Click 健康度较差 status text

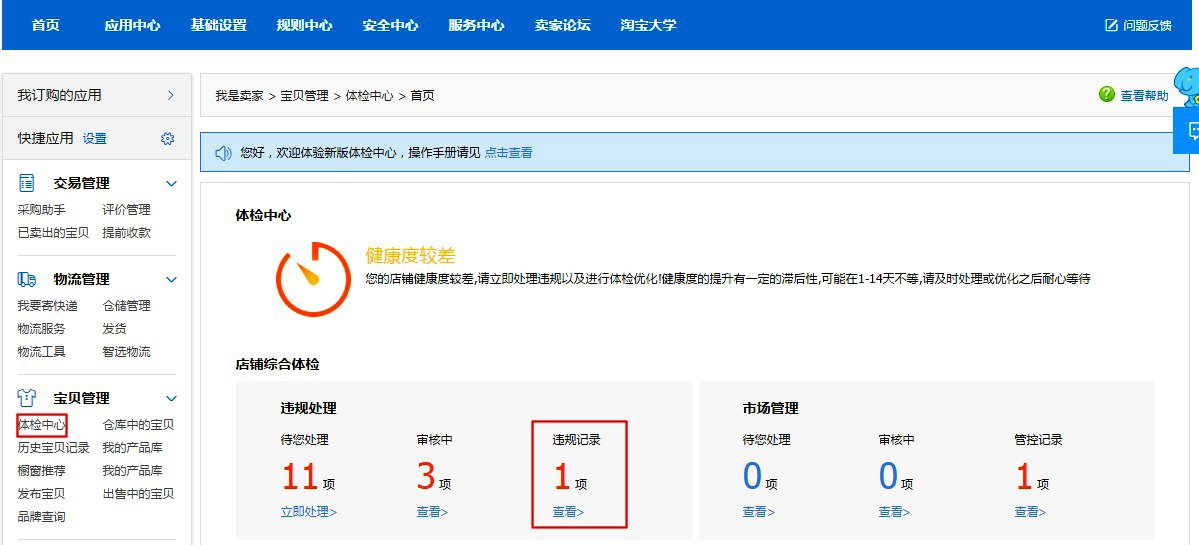pyautogui.click(x=411, y=255)
